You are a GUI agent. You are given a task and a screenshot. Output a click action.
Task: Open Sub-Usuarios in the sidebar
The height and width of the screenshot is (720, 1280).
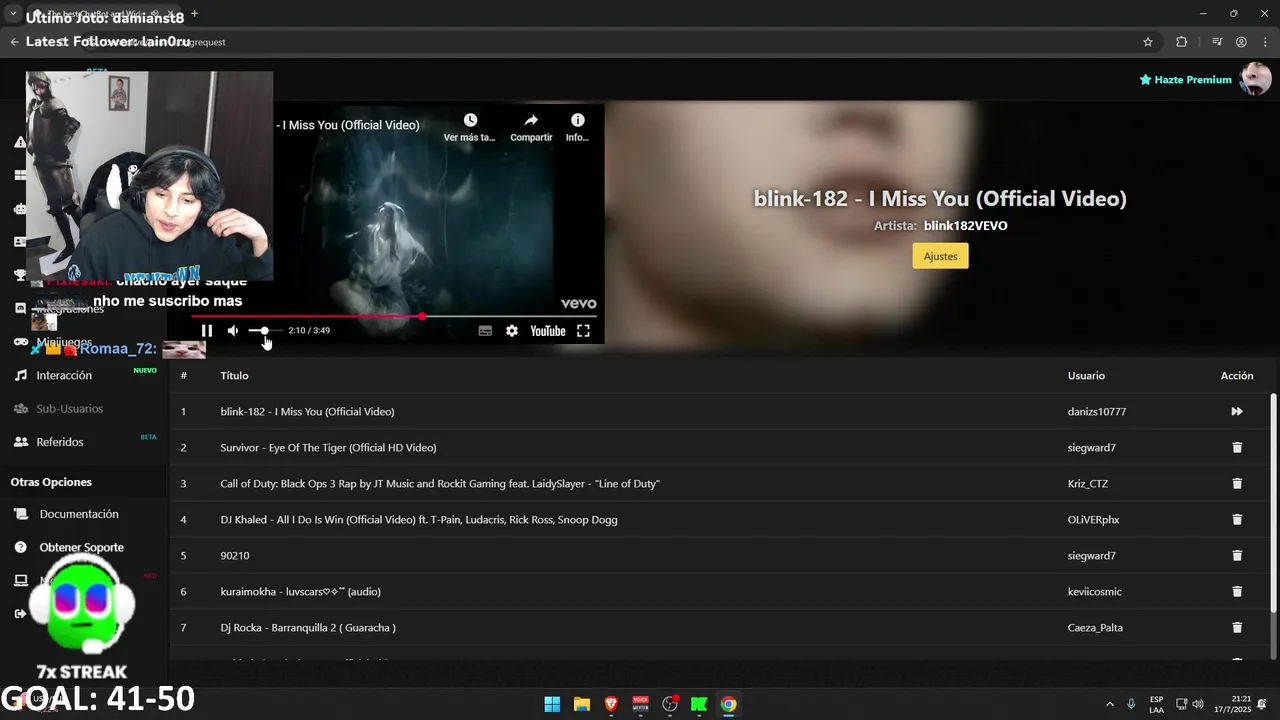tap(70, 408)
